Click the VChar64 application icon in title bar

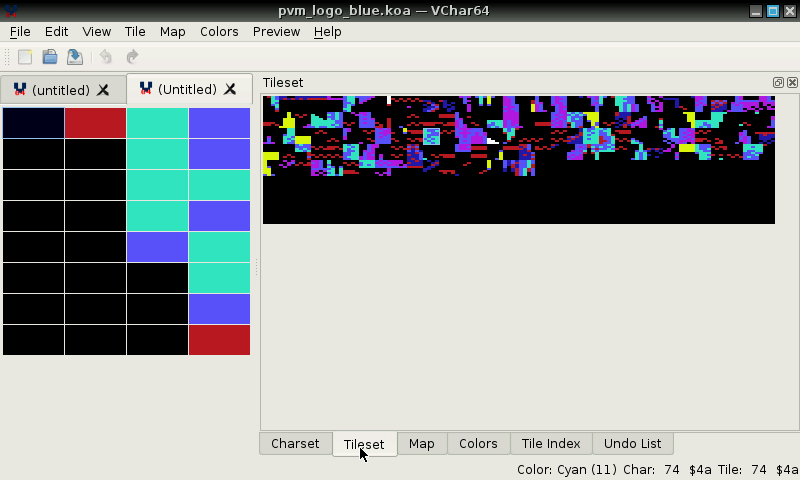[11, 10]
